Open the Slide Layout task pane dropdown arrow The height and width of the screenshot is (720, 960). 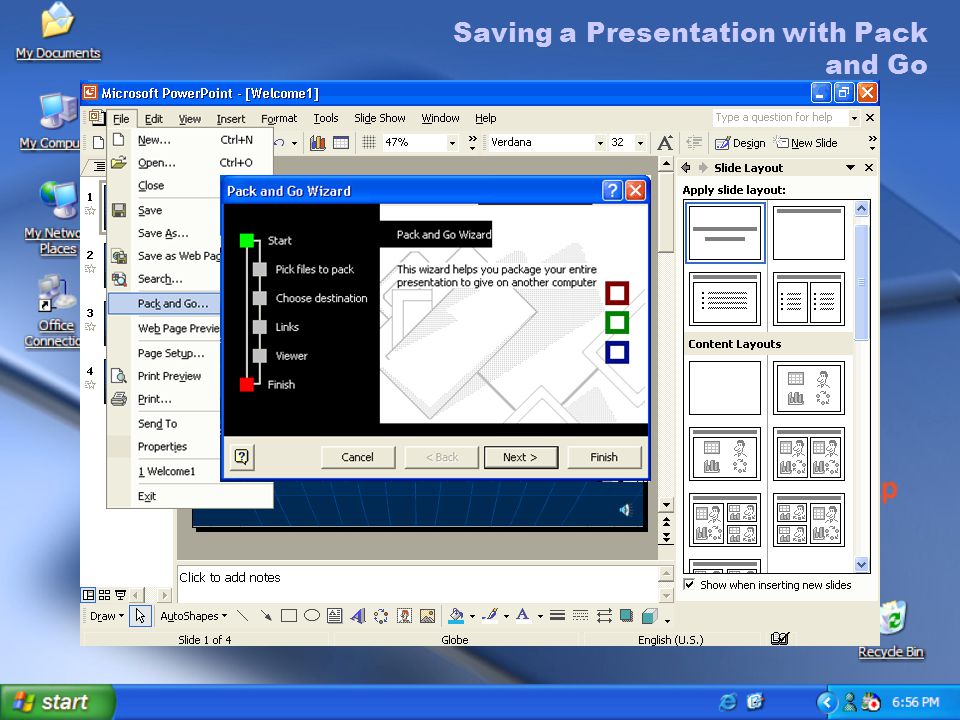(850, 167)
